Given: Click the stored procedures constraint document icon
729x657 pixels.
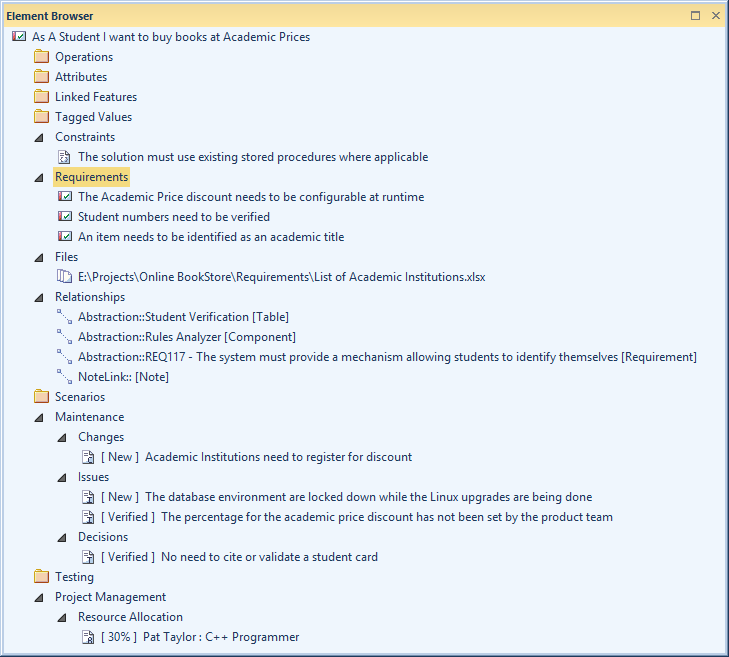Looking at the screenshot, I should click(64, 157).
